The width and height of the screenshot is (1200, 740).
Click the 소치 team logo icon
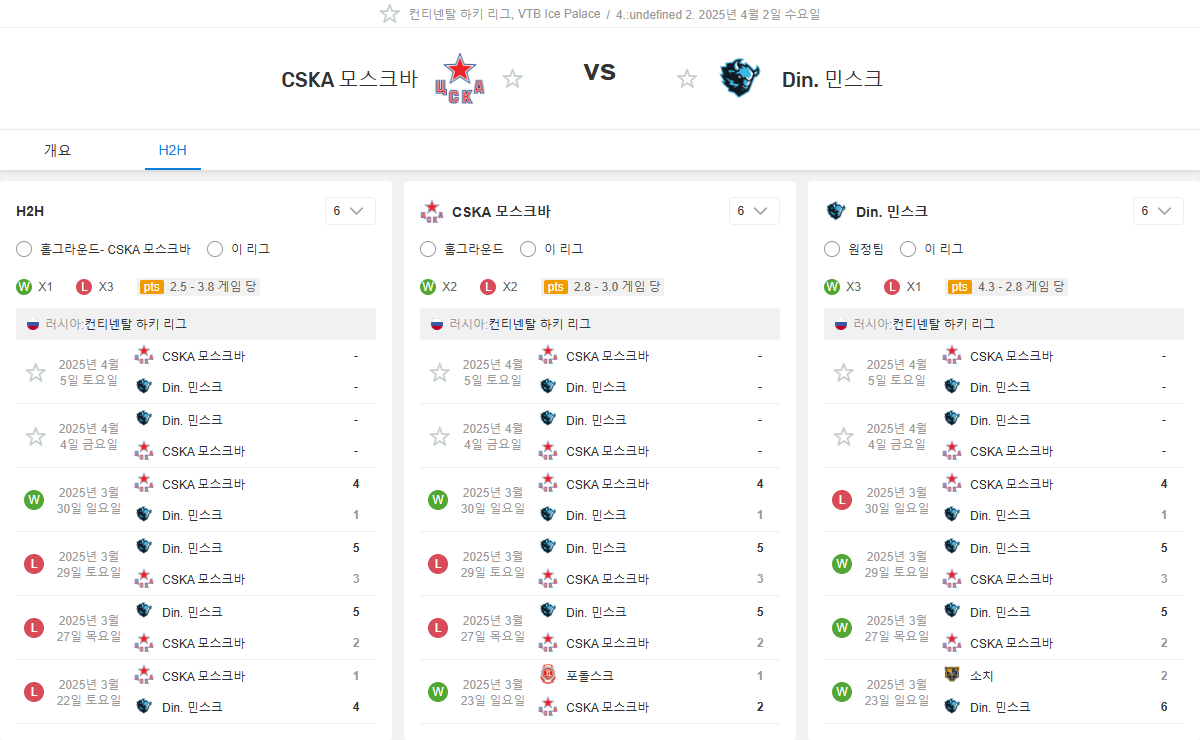coord(952,675)
